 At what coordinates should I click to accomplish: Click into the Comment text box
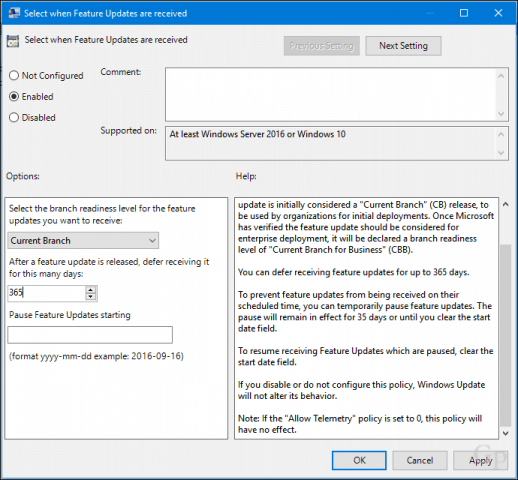[330, 94]
